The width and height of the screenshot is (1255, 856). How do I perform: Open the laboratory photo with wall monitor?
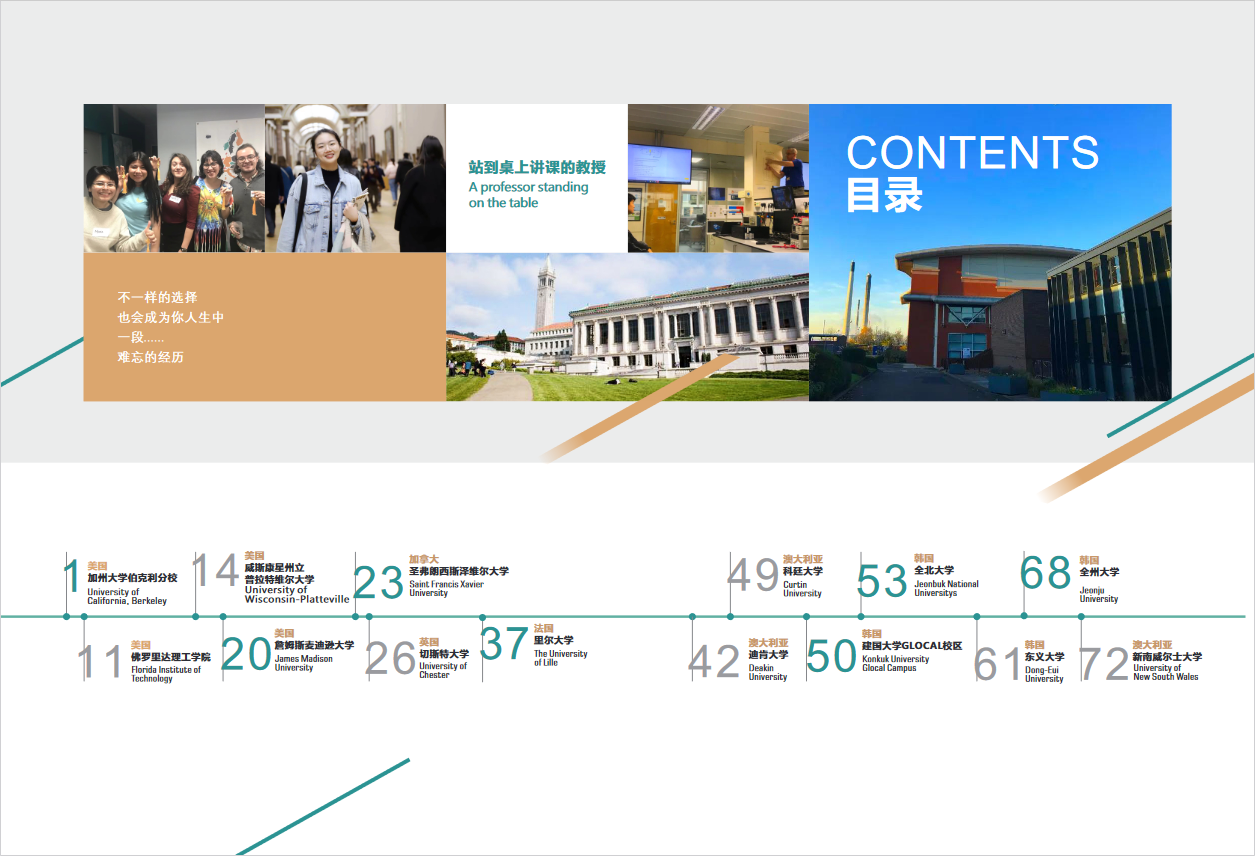coord(718,178)
